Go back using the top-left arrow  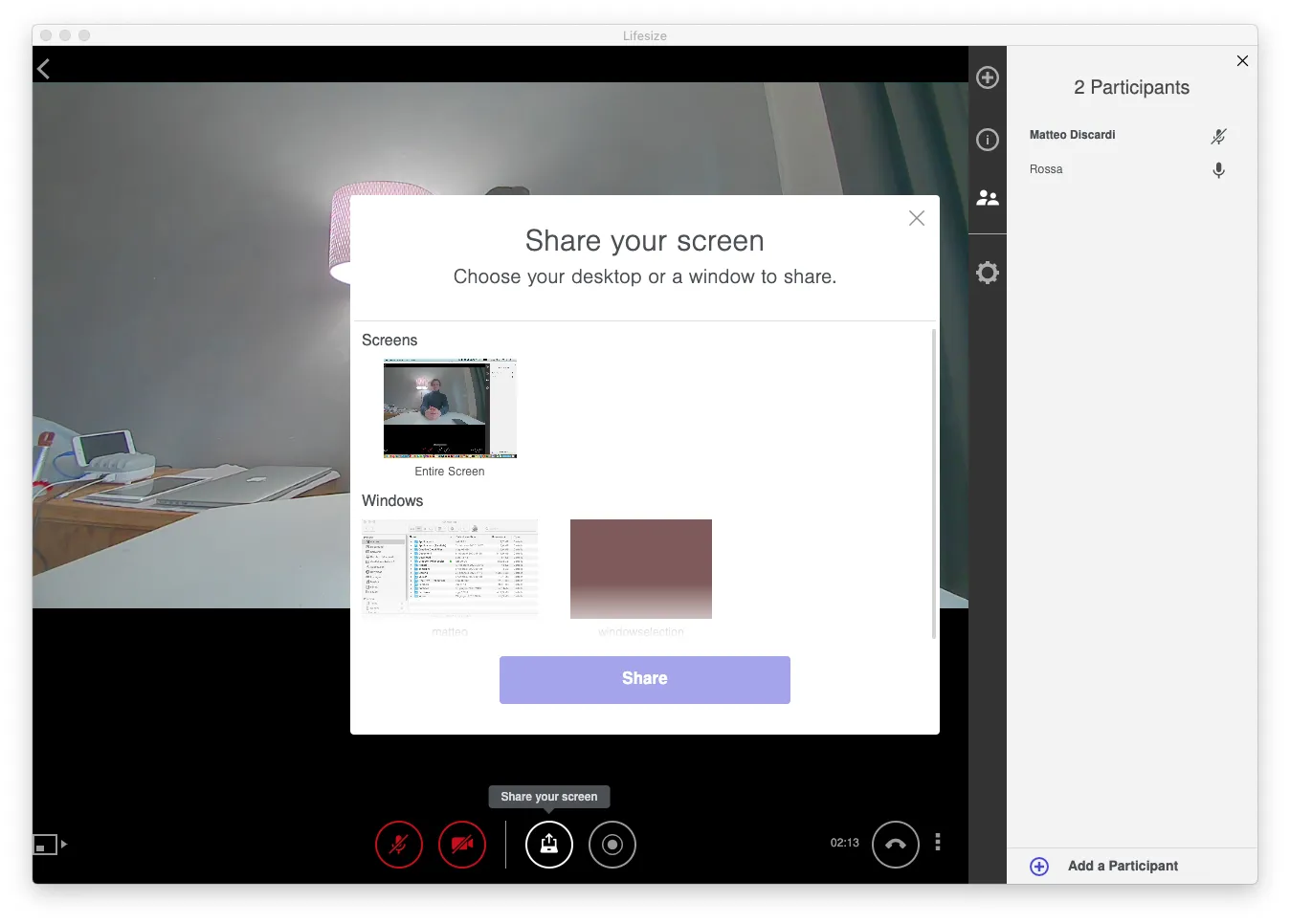click(43, 69)
